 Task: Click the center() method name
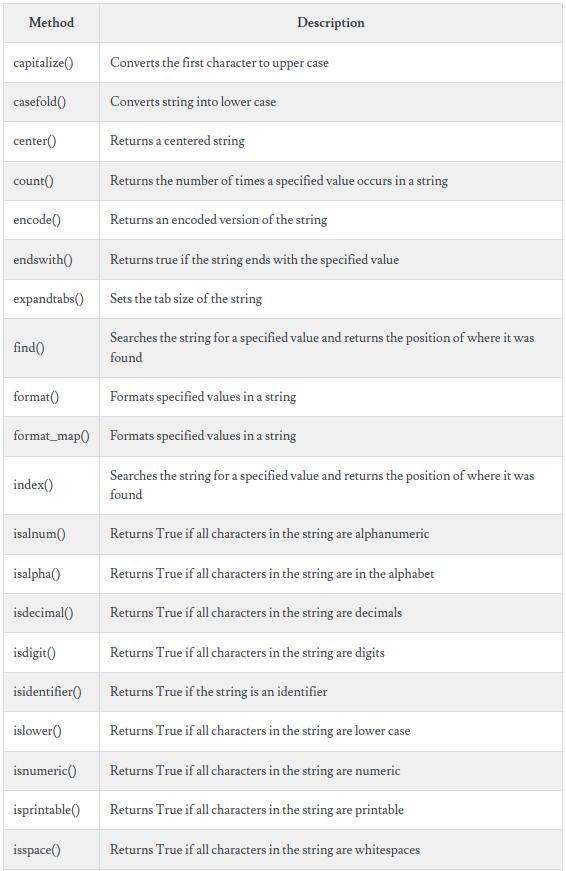(x=34, y=141)
